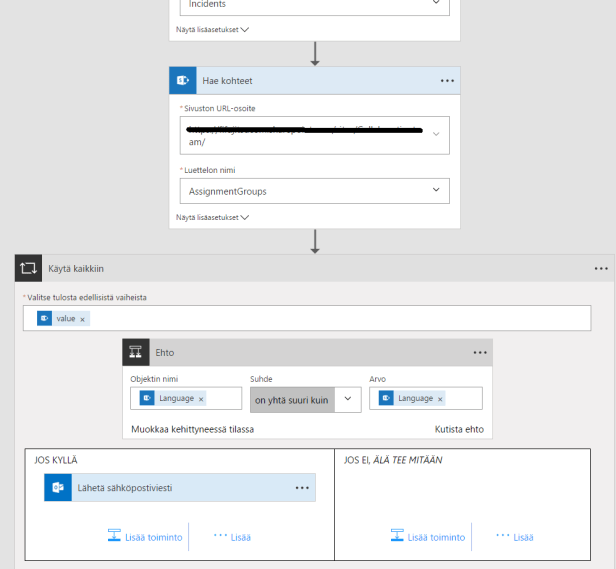Click Muokkaa kehittyneessä tilassa link
This screenshot has height=569, width=616.
coord(192,429)
